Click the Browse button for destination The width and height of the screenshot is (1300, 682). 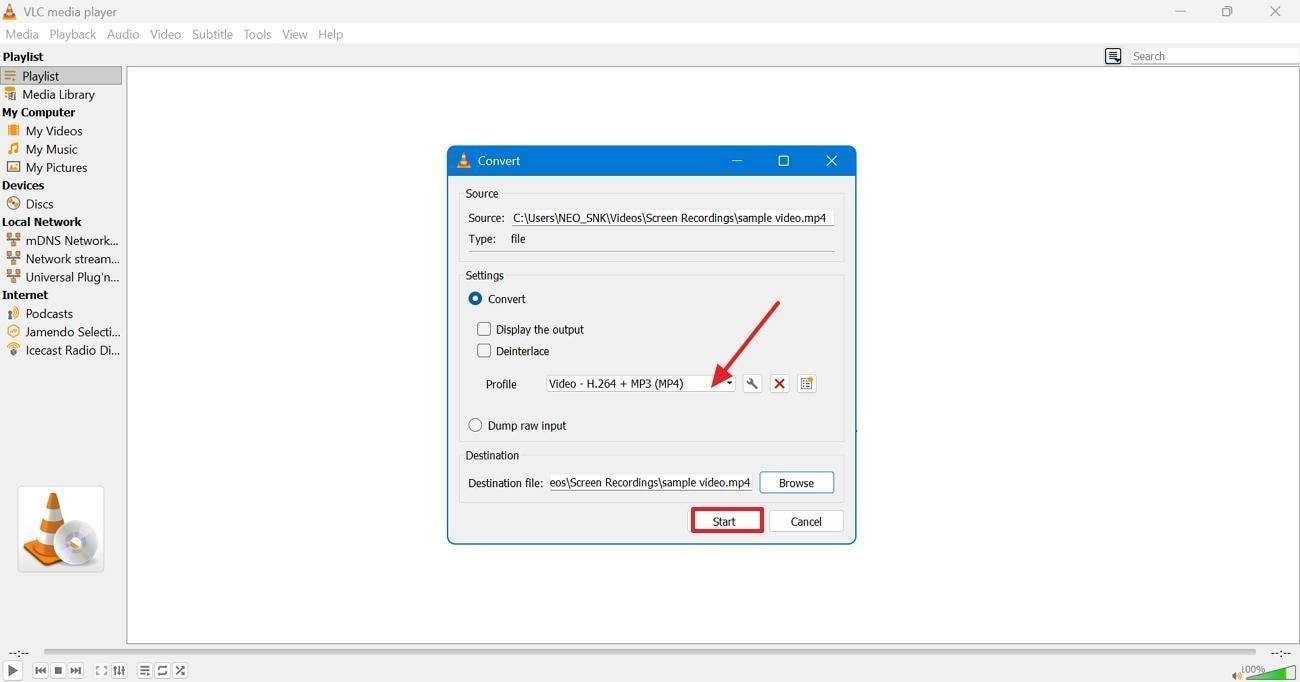point(795,482)
